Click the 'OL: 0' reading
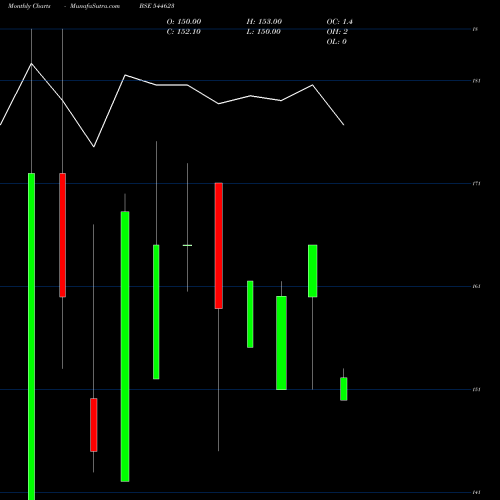The width and height of the screenshot is (500, 500). coord(337,42)
